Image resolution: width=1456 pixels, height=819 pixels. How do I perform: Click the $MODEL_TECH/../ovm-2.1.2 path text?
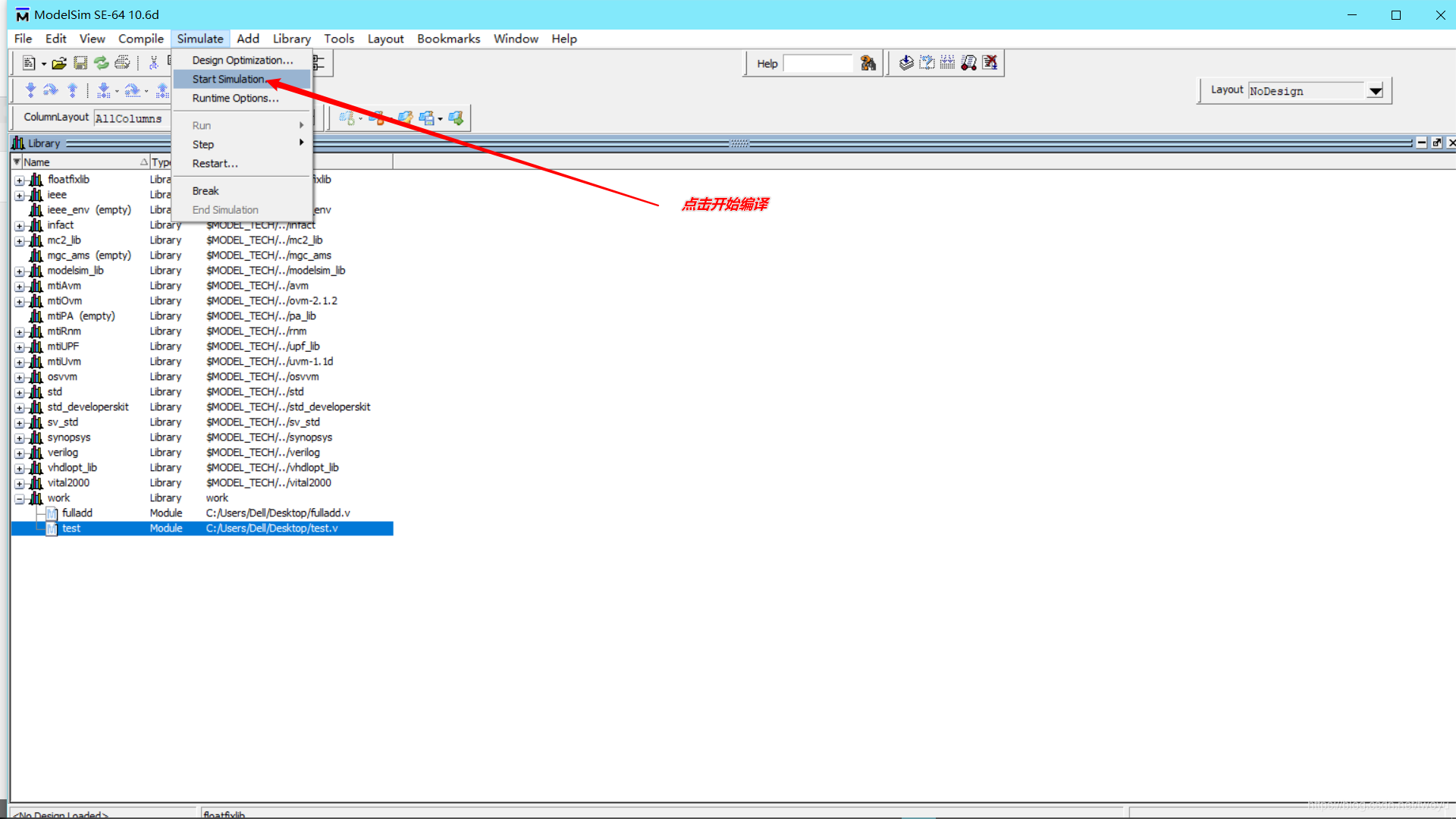coord(271,301)
